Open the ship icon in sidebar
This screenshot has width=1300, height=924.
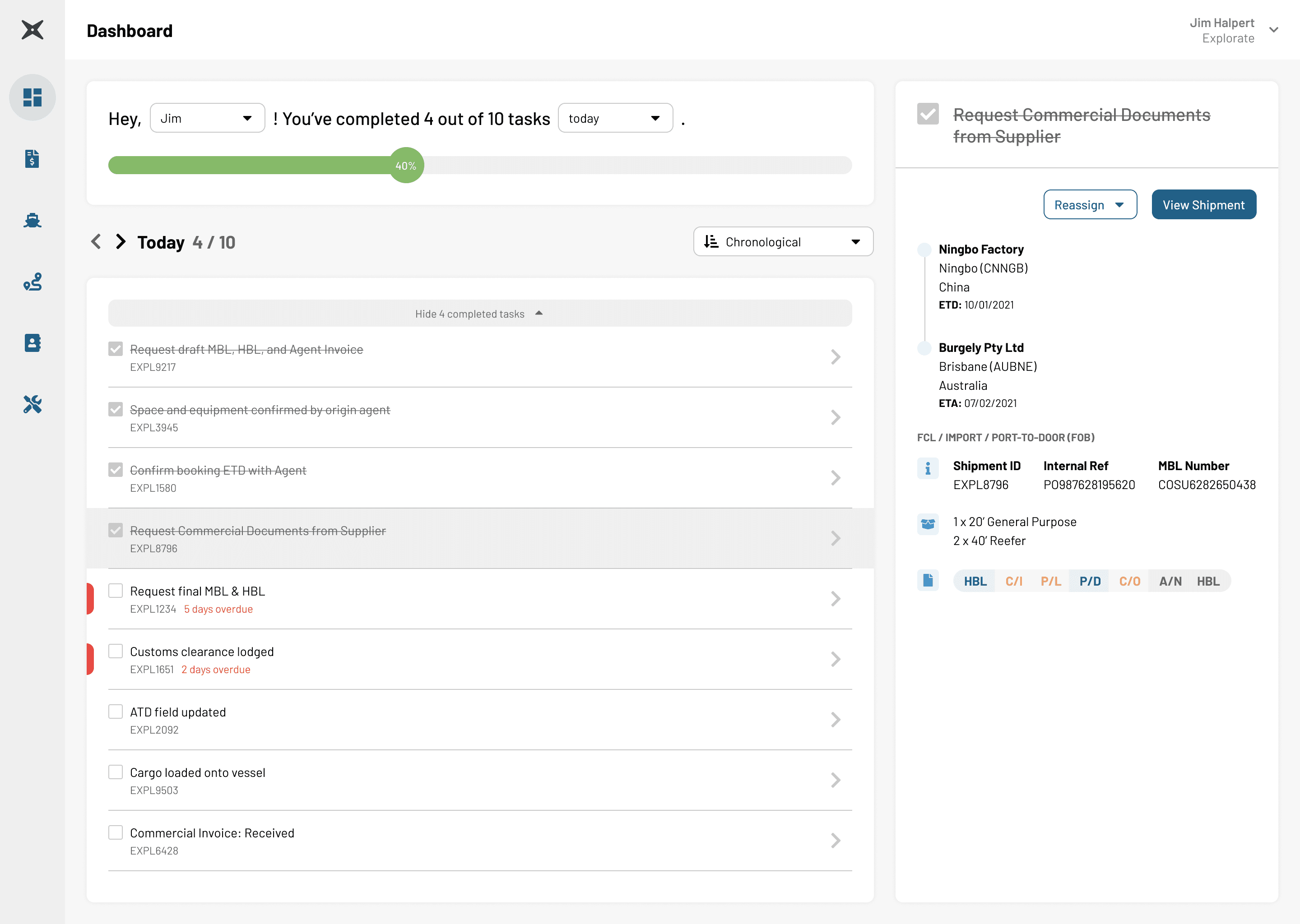tap(32, 220)
